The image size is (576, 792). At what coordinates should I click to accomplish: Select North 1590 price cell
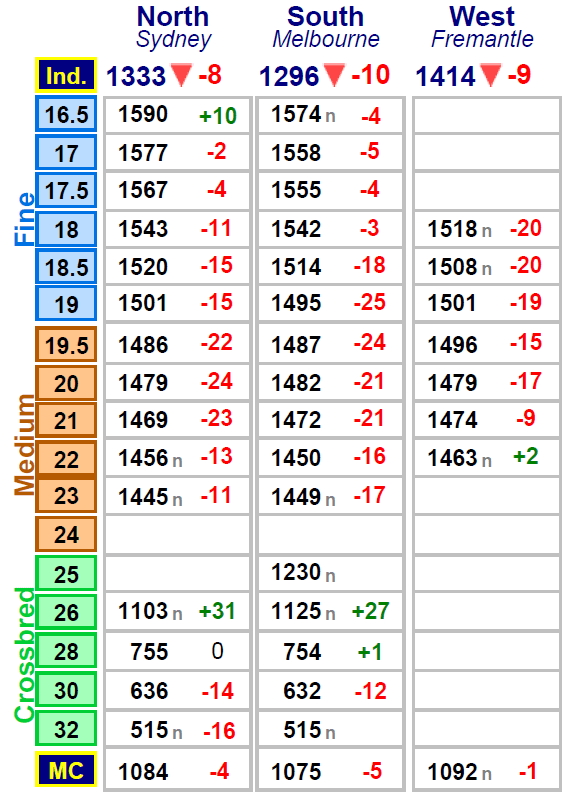point(177,115)
